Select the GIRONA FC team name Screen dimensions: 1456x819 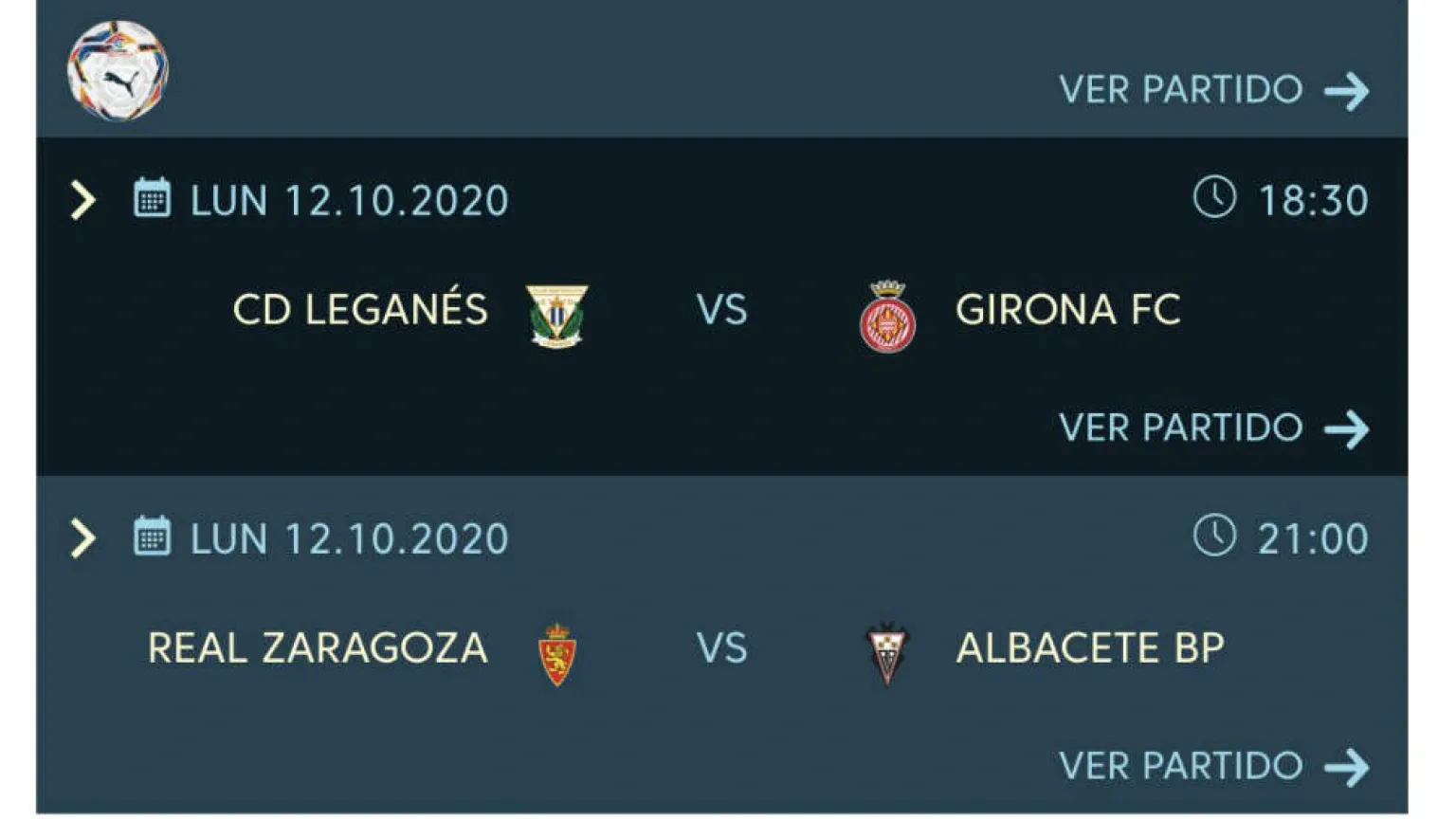[1067, 310]
